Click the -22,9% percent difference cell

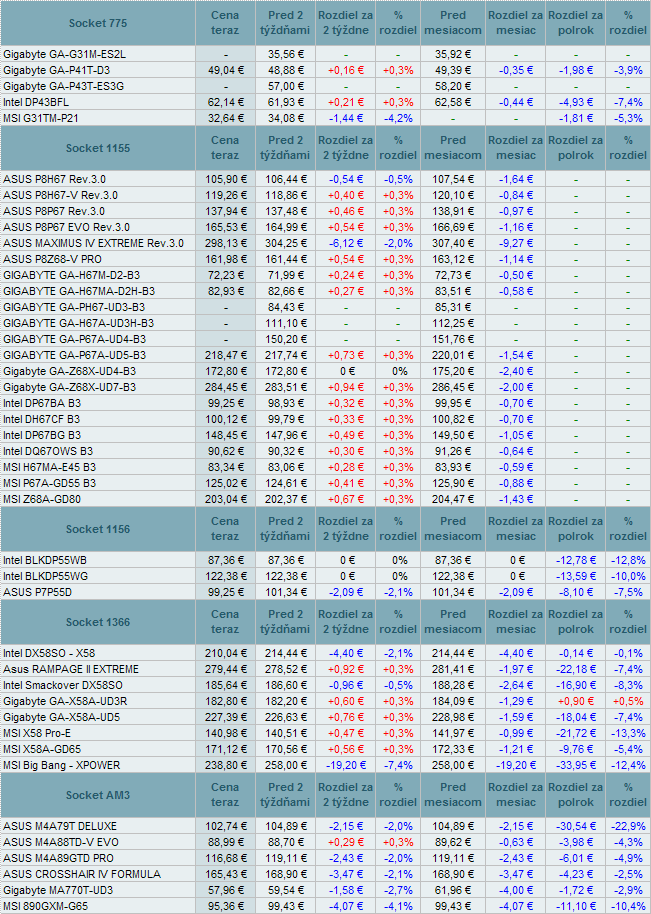click(x=628, y=827)
